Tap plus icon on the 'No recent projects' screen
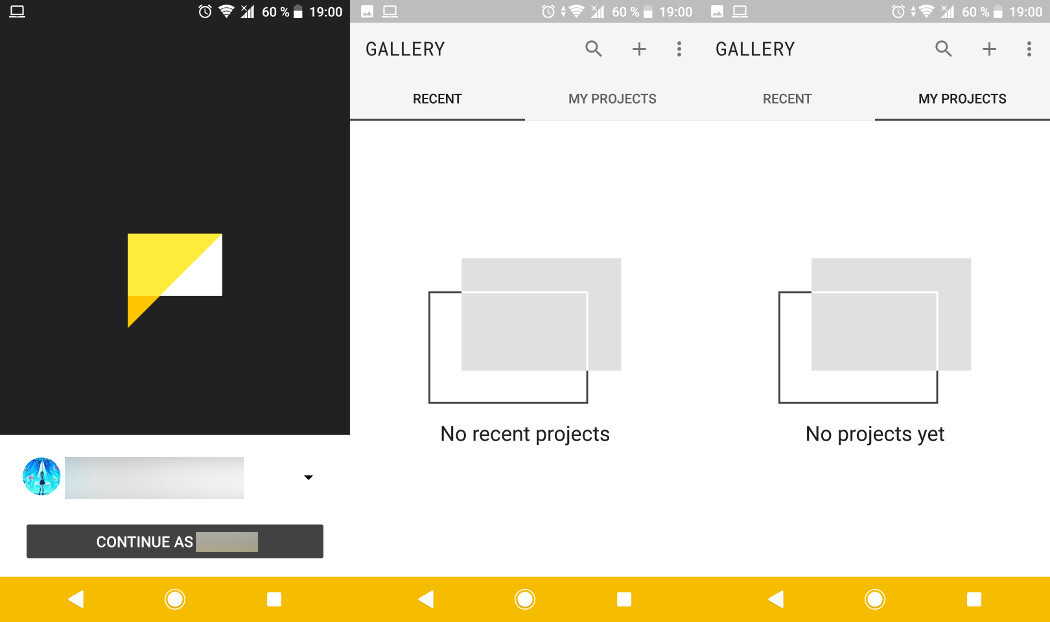This screenshot has height=622, width=1050. tap(639, 49)
